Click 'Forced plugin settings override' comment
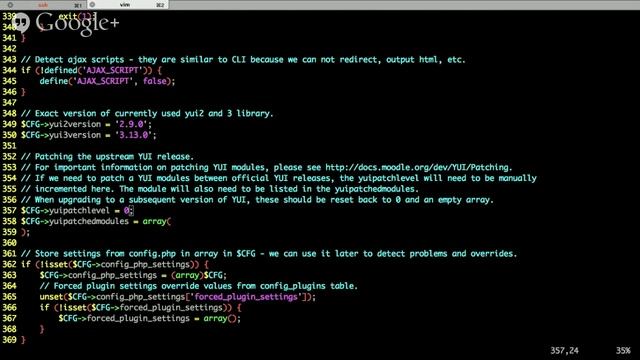The width and height of the screenshot is (640, 360). point(199,286)
